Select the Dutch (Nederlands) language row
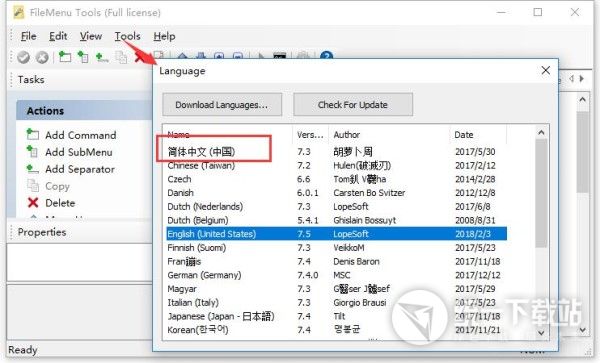The width and height of the screenshot is (600, 363). coord(336,207)
